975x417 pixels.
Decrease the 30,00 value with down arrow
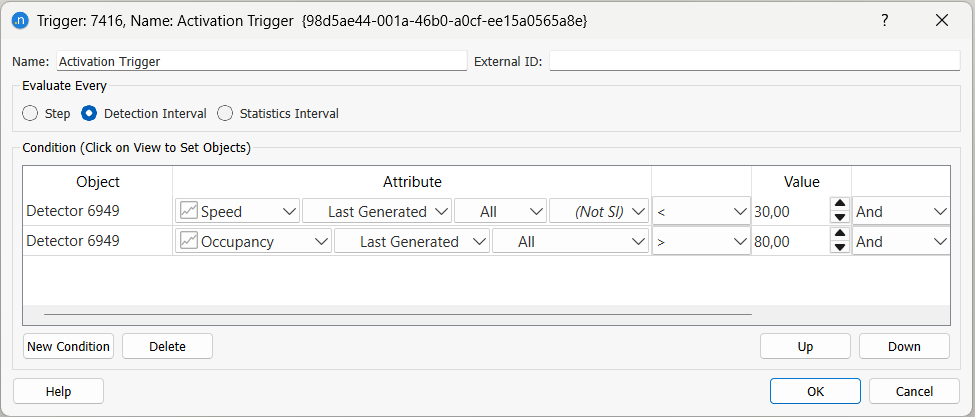[840, 217]
